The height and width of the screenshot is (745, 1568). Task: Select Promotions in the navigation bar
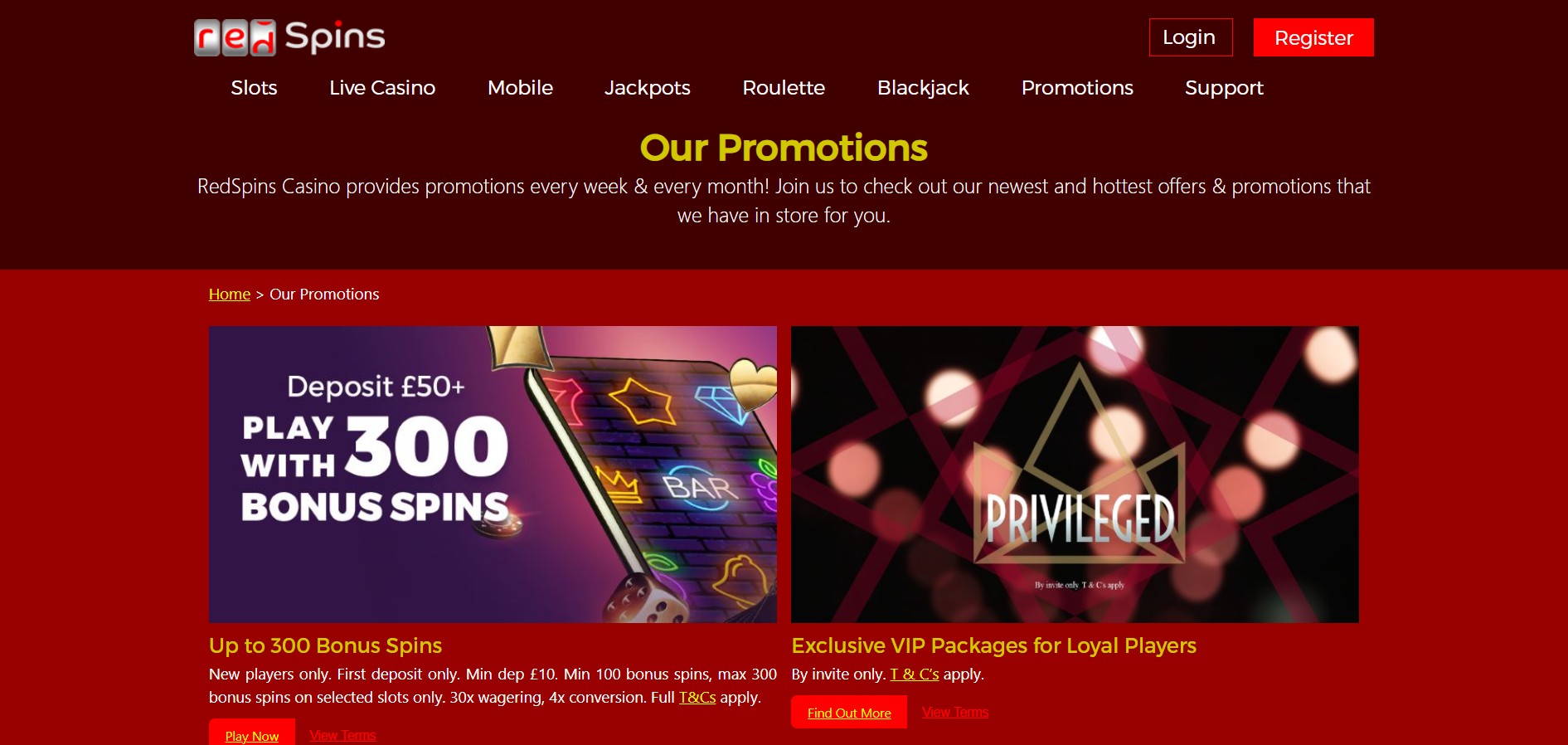1077,88
